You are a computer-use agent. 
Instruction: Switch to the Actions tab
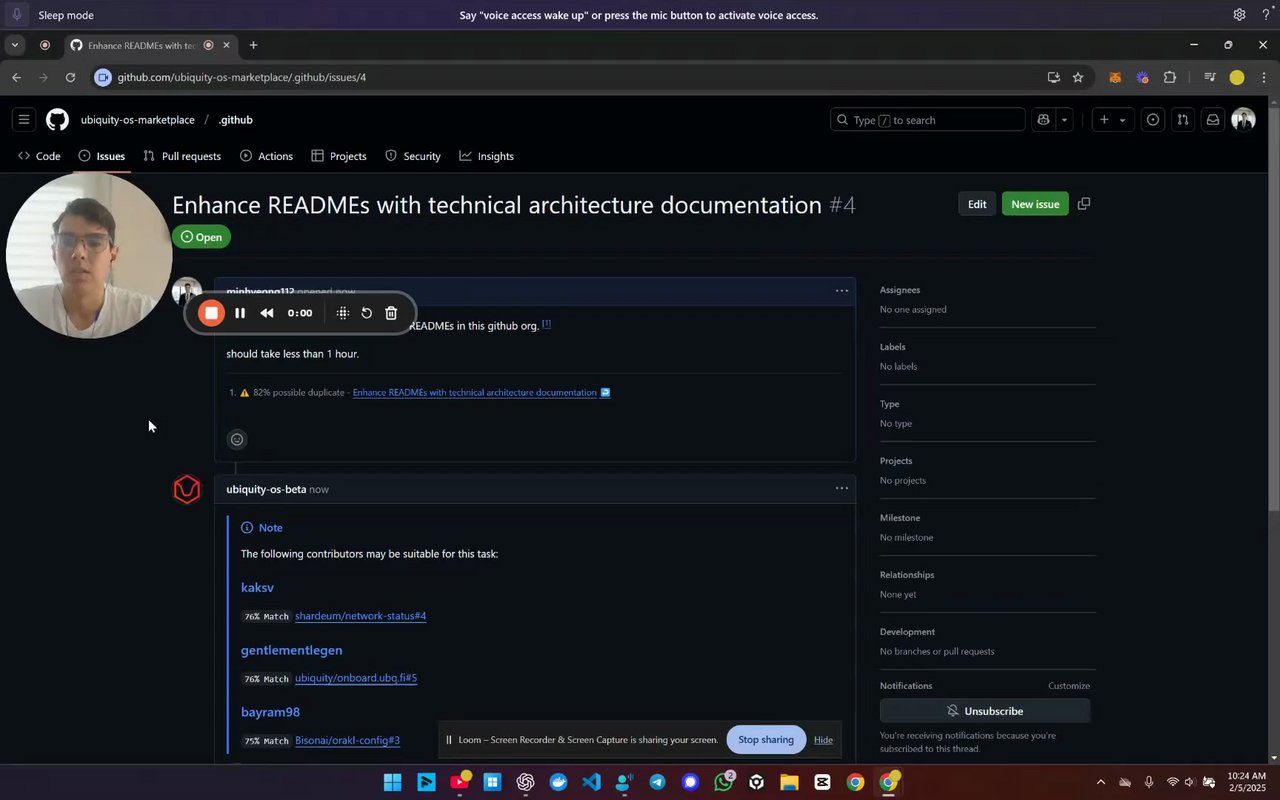[266, 156]
